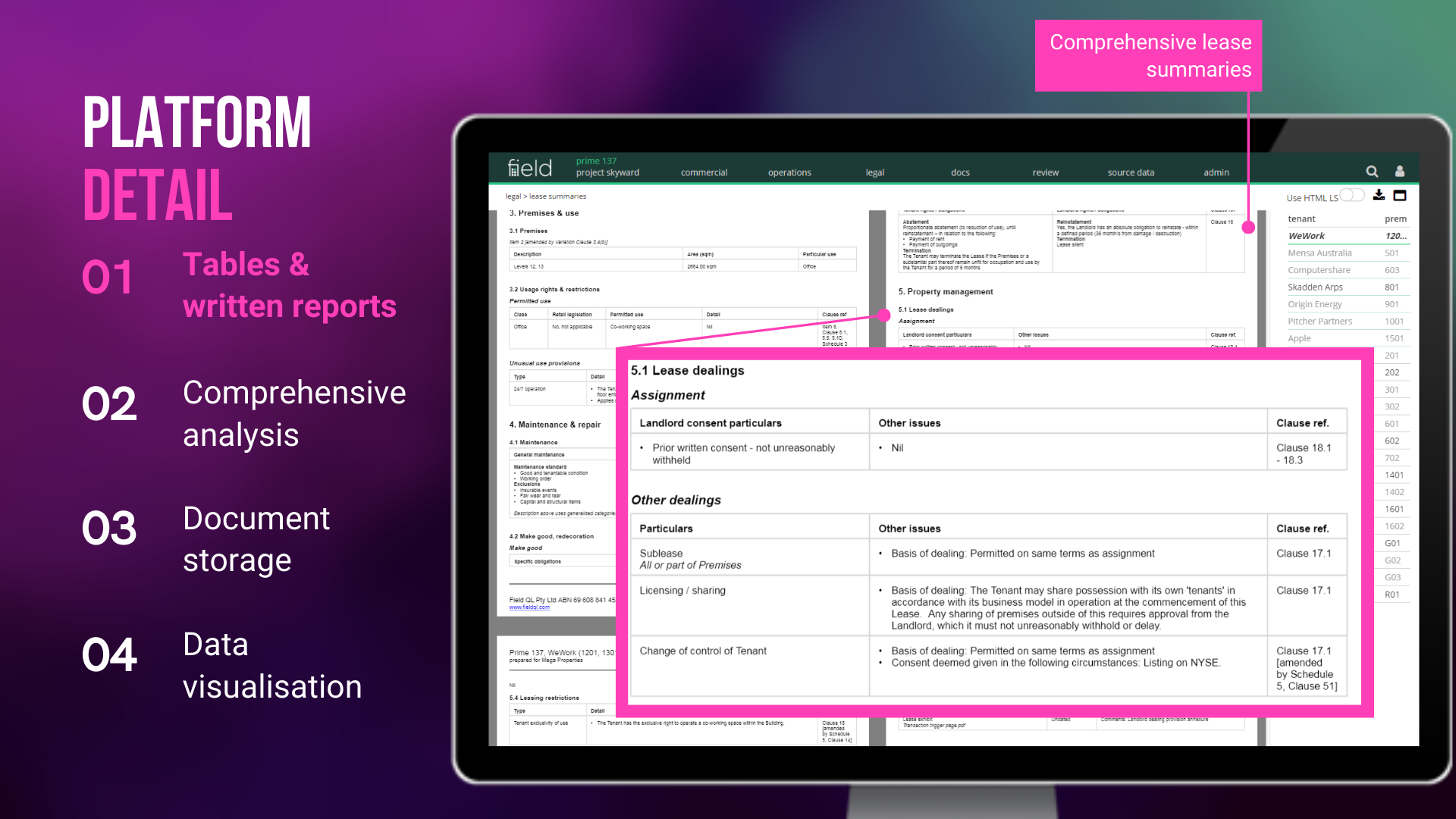Toggle the Use HTML LS switch

coord(1351,196)
